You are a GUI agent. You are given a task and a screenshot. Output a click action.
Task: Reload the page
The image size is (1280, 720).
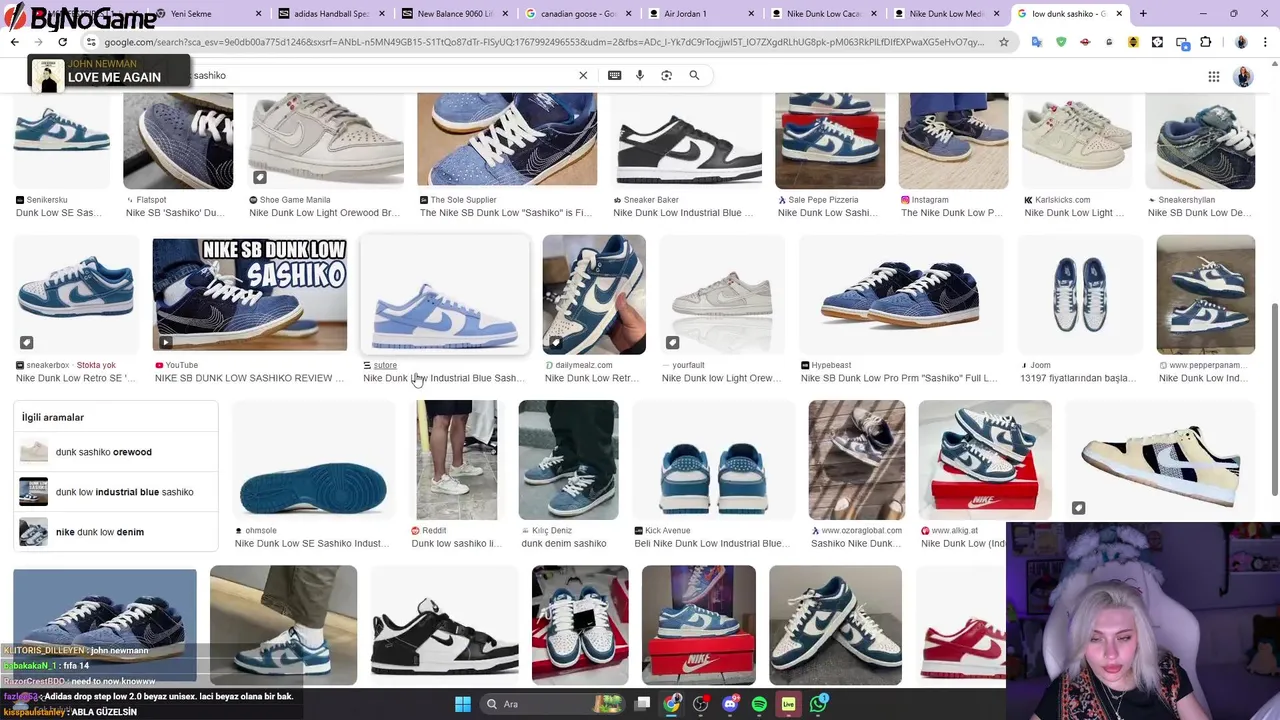(62, 42)
